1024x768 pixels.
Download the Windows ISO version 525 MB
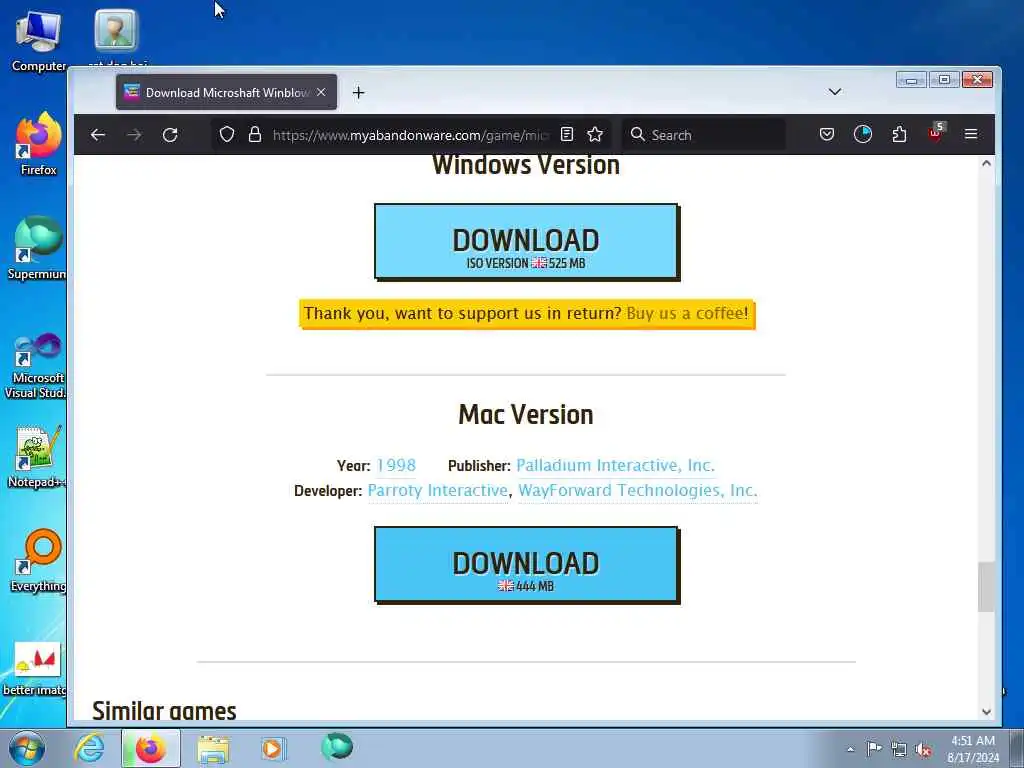click(x=526, y=242)
